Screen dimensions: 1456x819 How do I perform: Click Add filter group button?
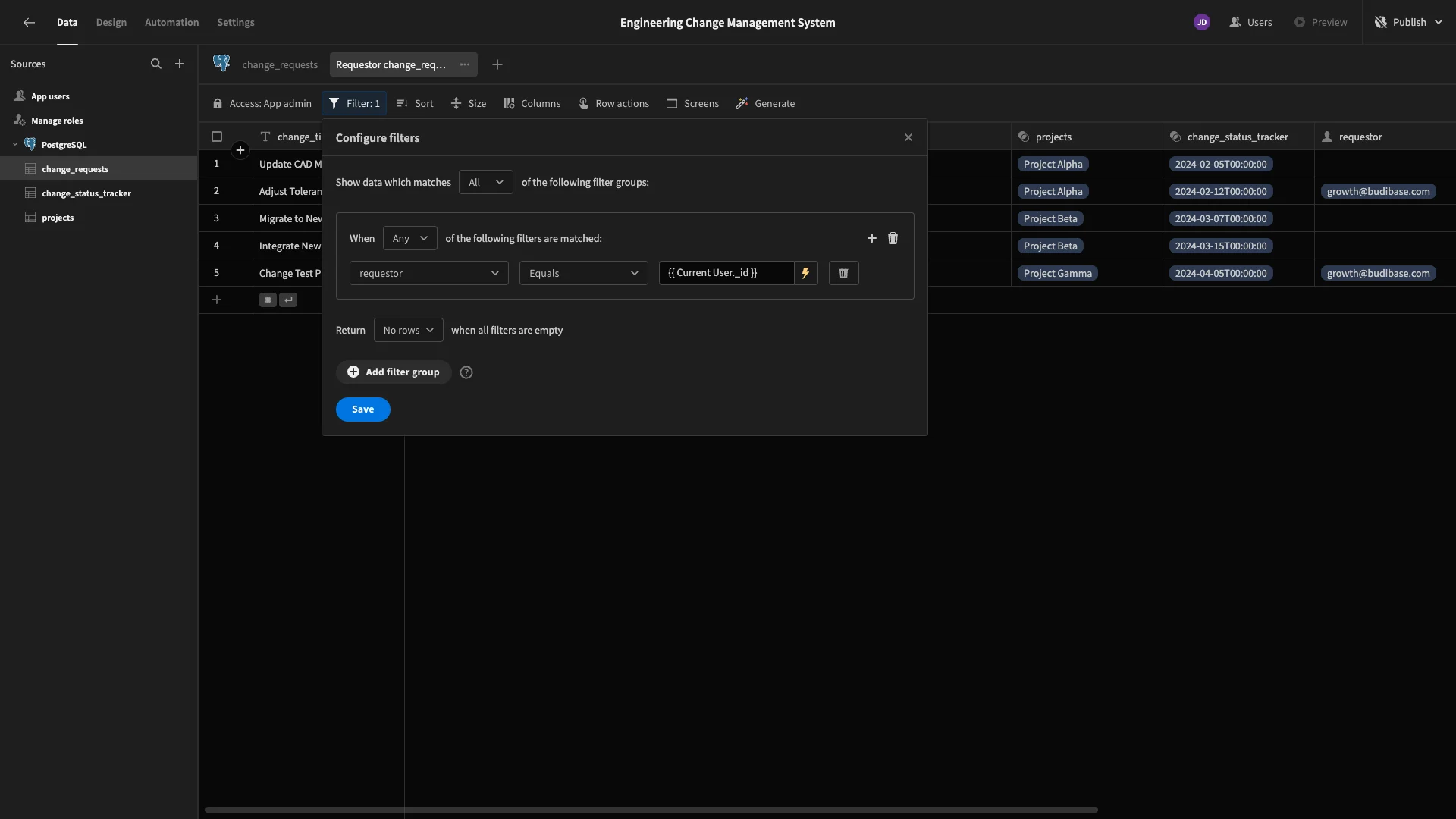click(394, 372)
